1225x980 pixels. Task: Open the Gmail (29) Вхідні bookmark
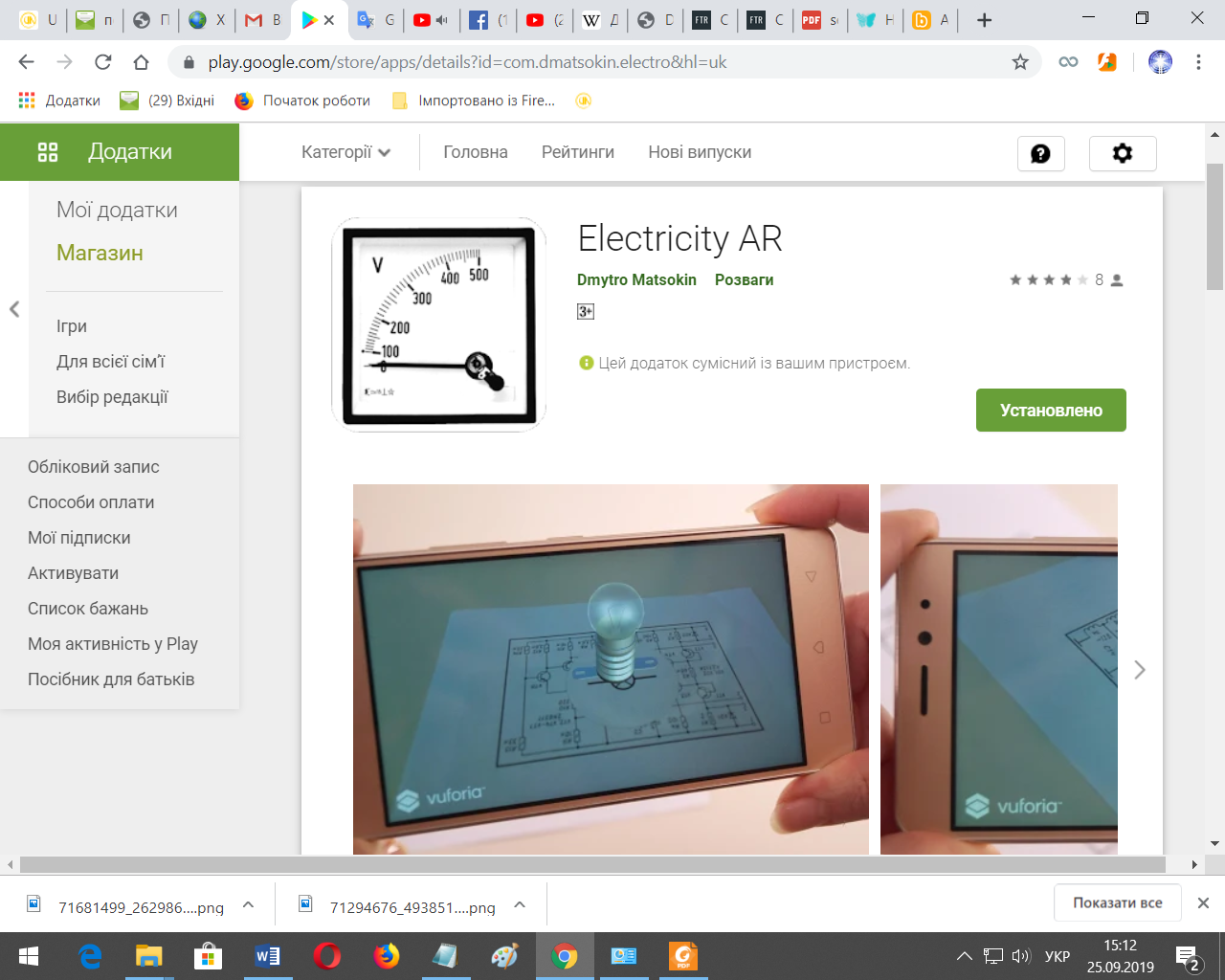[167, 100]
